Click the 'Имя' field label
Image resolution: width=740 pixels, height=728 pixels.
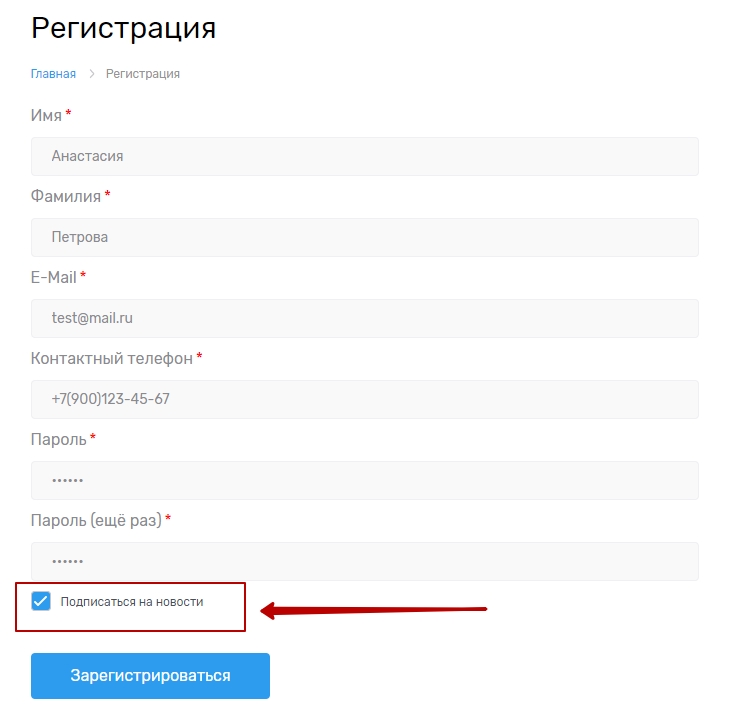tap(46, 116)
